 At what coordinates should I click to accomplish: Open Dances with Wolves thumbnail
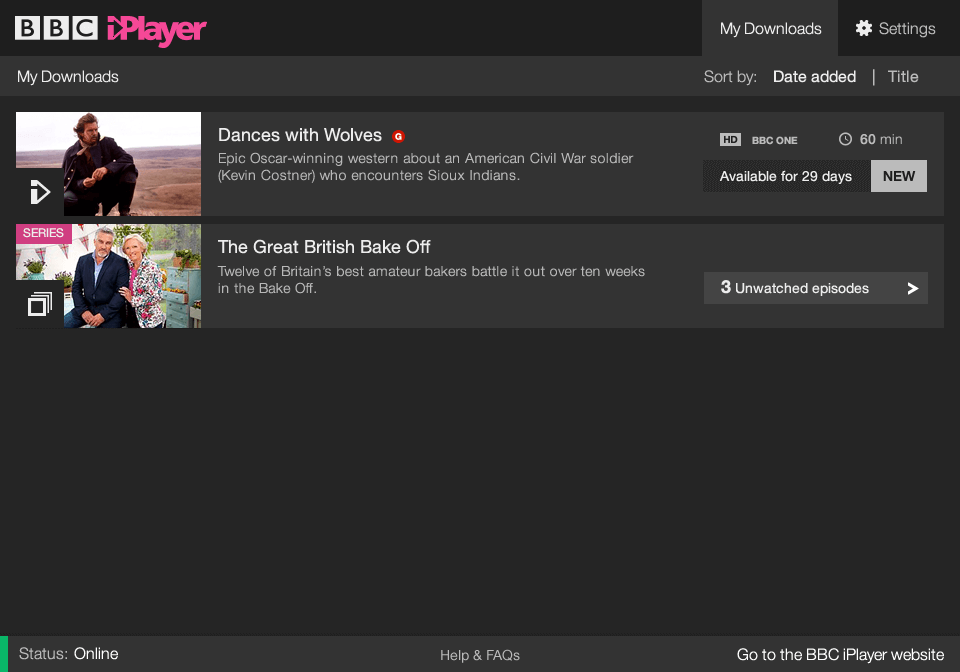click(108, 163)
